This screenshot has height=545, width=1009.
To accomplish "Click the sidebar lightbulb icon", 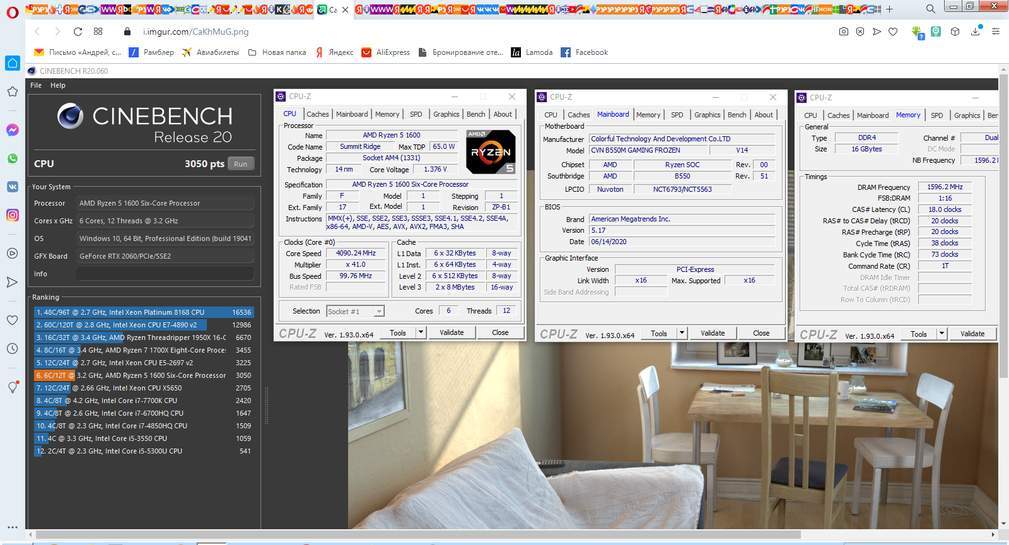I will (12, 387).
